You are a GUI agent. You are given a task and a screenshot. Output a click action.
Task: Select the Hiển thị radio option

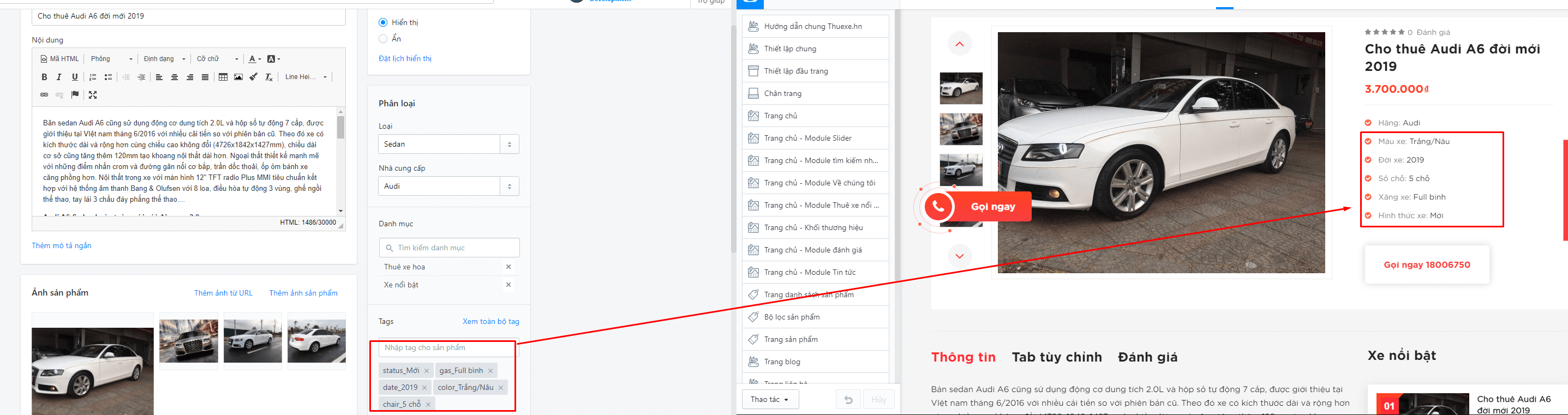tap(383, 22)
